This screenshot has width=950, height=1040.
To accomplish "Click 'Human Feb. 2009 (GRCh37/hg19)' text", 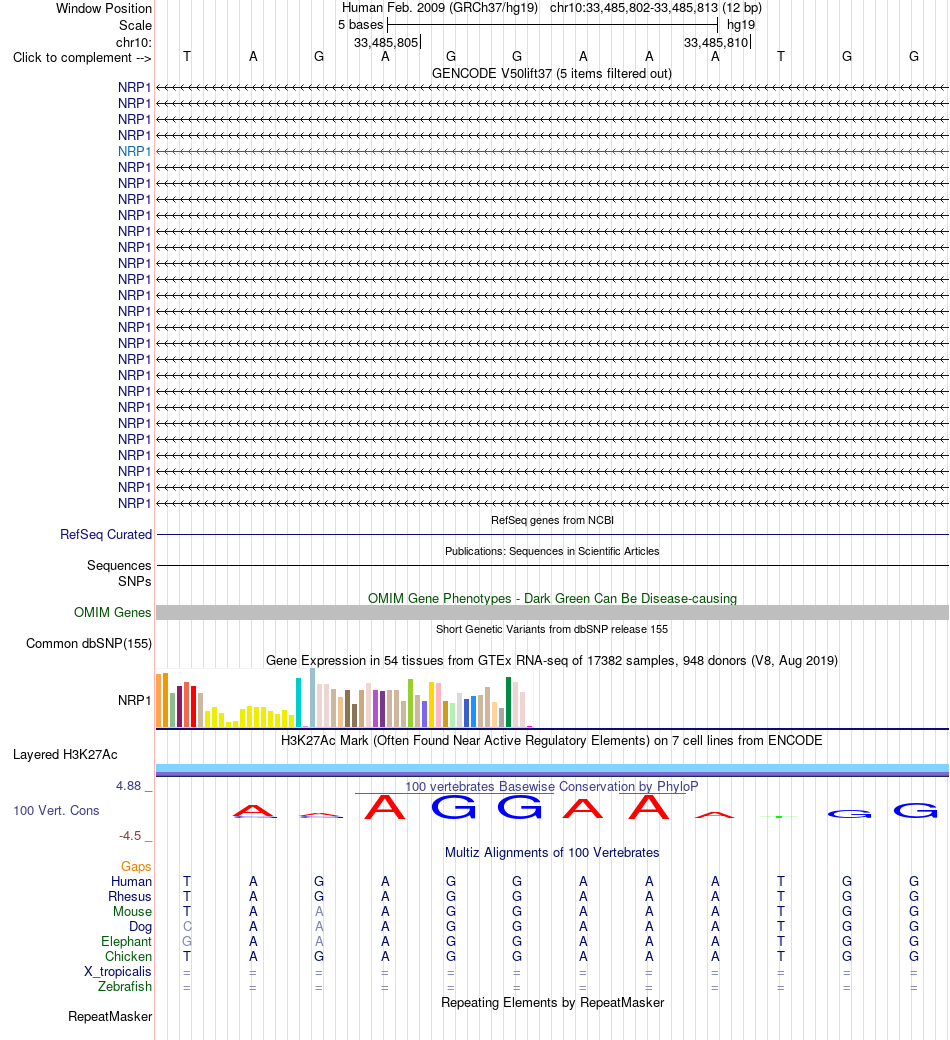I will pyautogui.click(x=440, y=8).
